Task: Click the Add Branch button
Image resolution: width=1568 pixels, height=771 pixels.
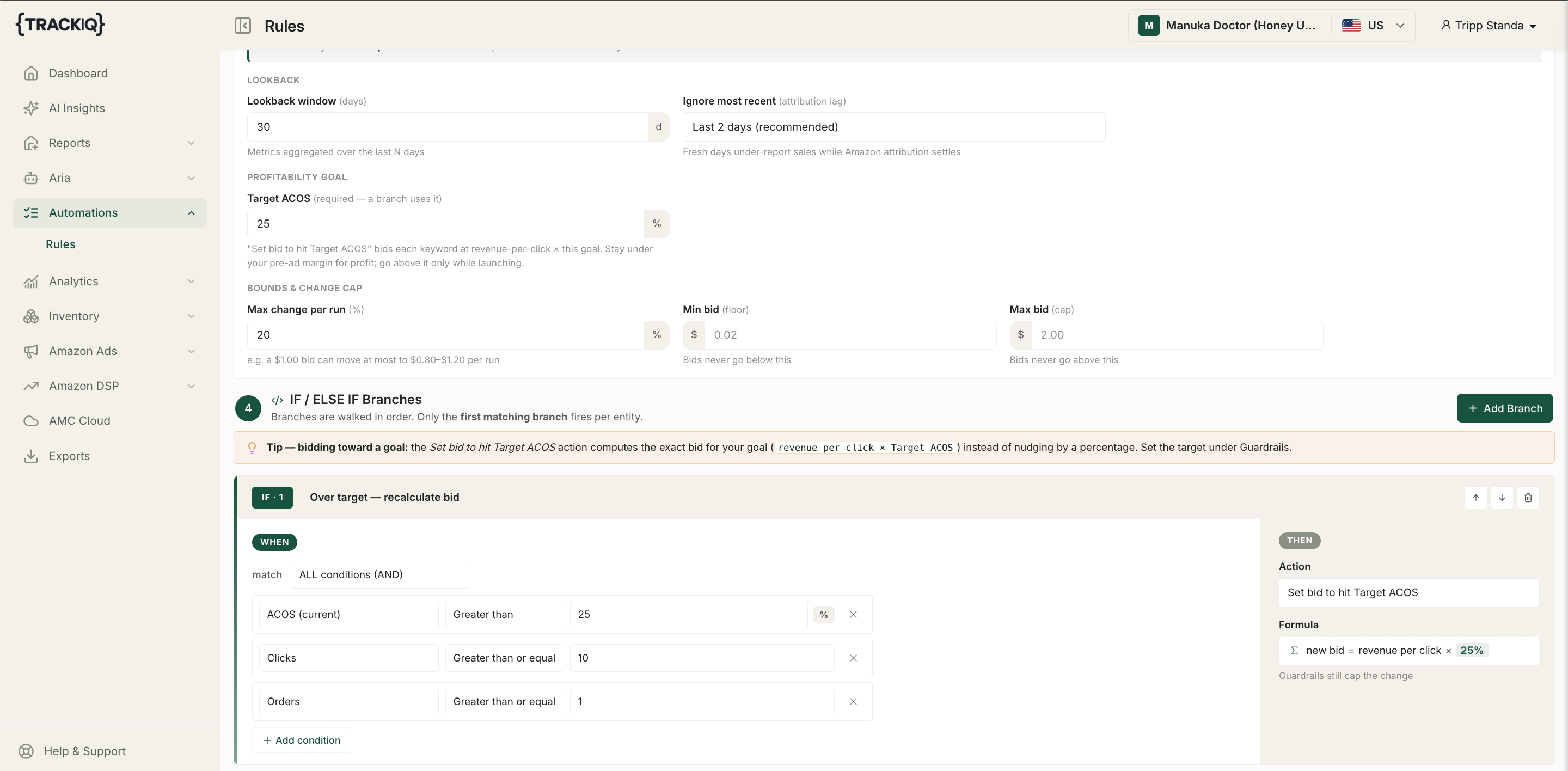Action: (1505, 408)
